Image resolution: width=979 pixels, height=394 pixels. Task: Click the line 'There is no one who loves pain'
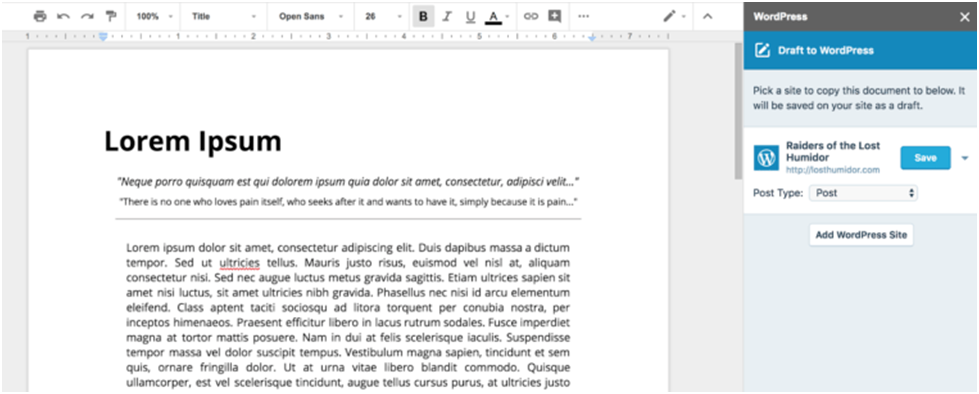348,202
